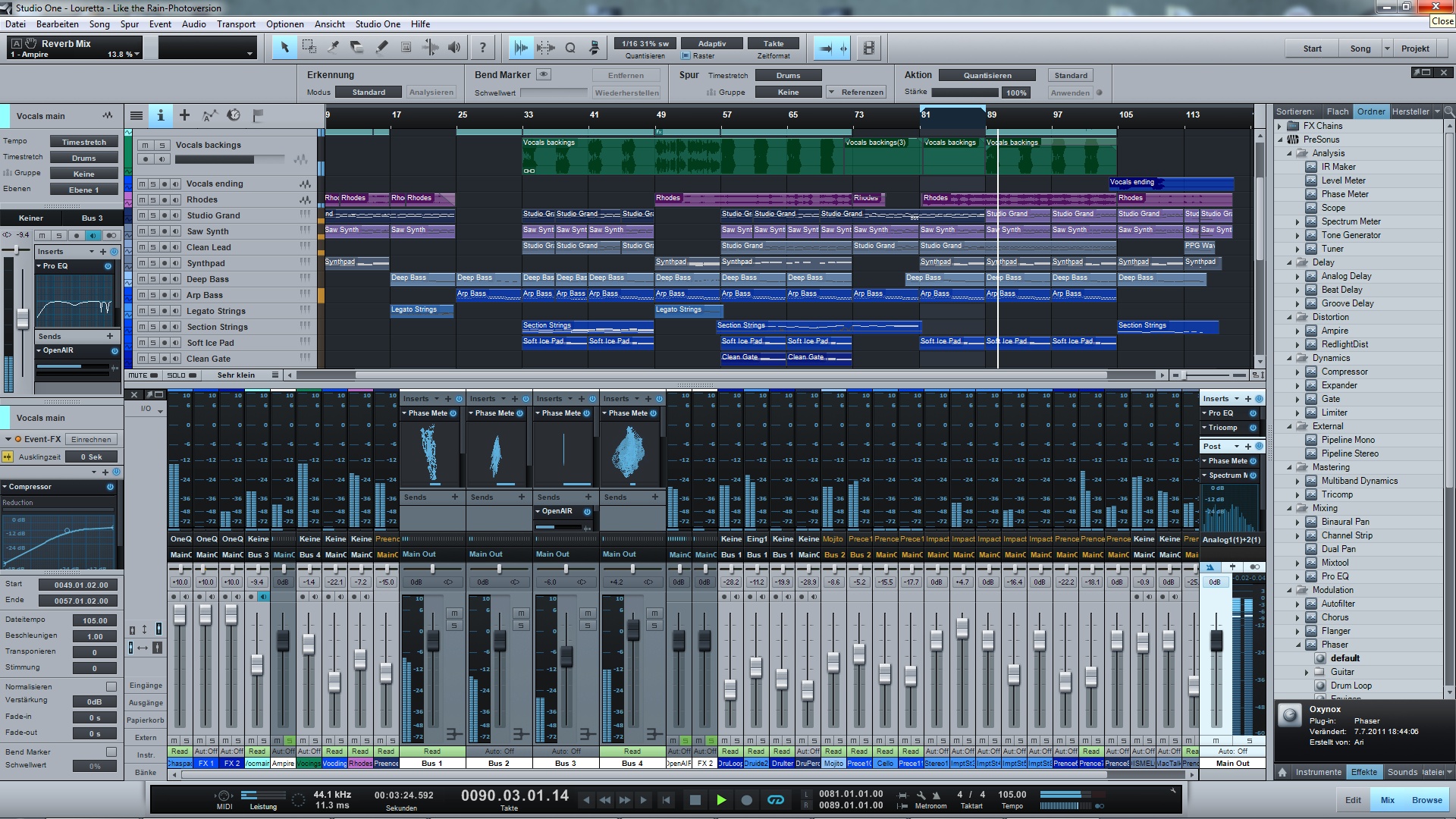
Task: Click the question mark help icon
Action: (x=482, y=48)
